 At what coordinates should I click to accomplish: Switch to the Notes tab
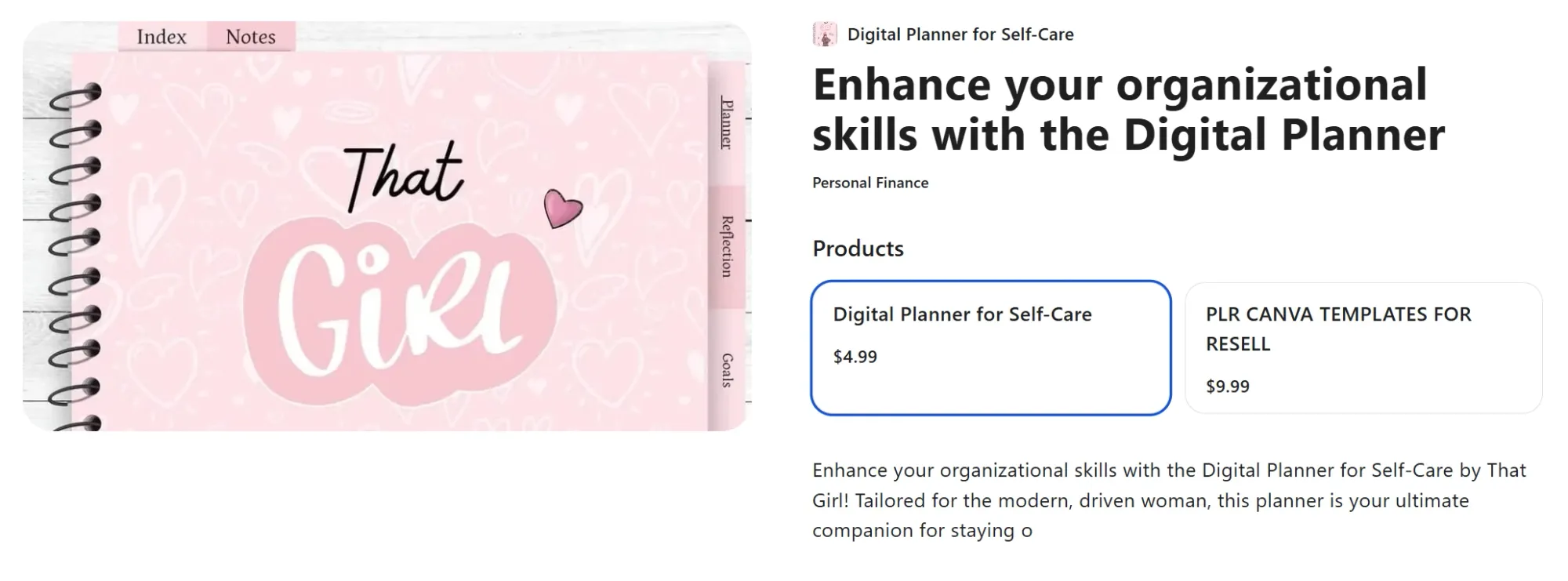(251, 37)
